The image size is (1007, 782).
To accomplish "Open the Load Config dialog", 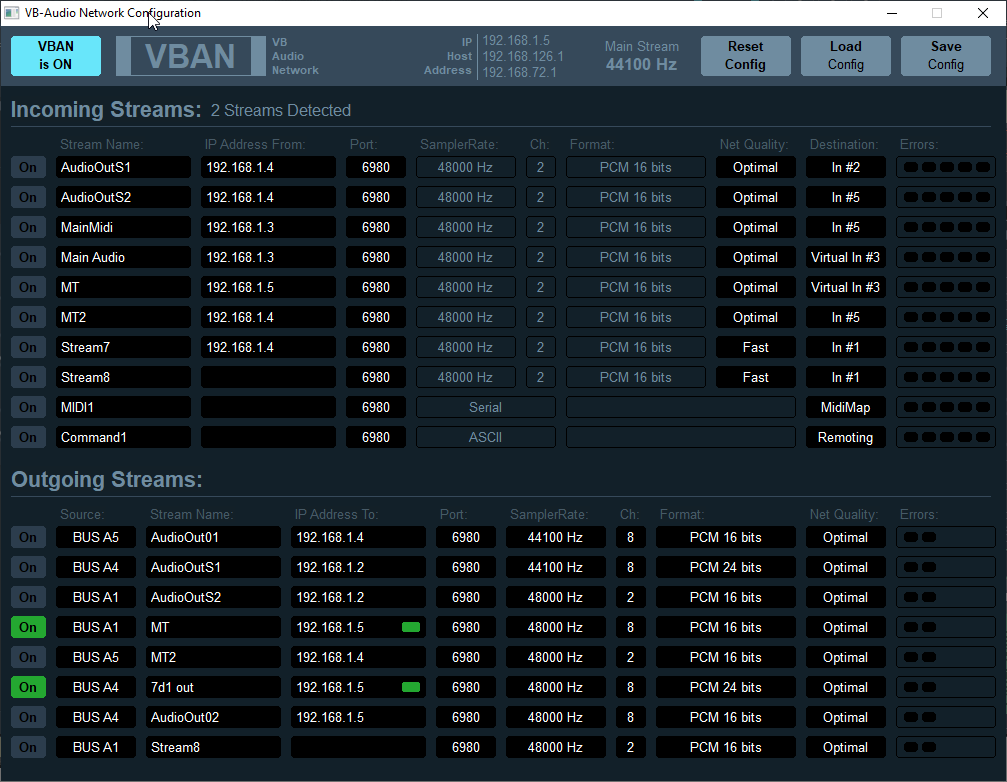I will (845, 56).
